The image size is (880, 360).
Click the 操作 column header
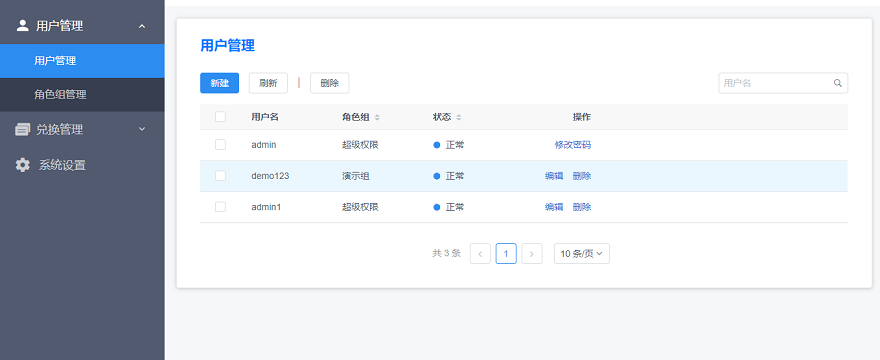(x=581, y=117)
